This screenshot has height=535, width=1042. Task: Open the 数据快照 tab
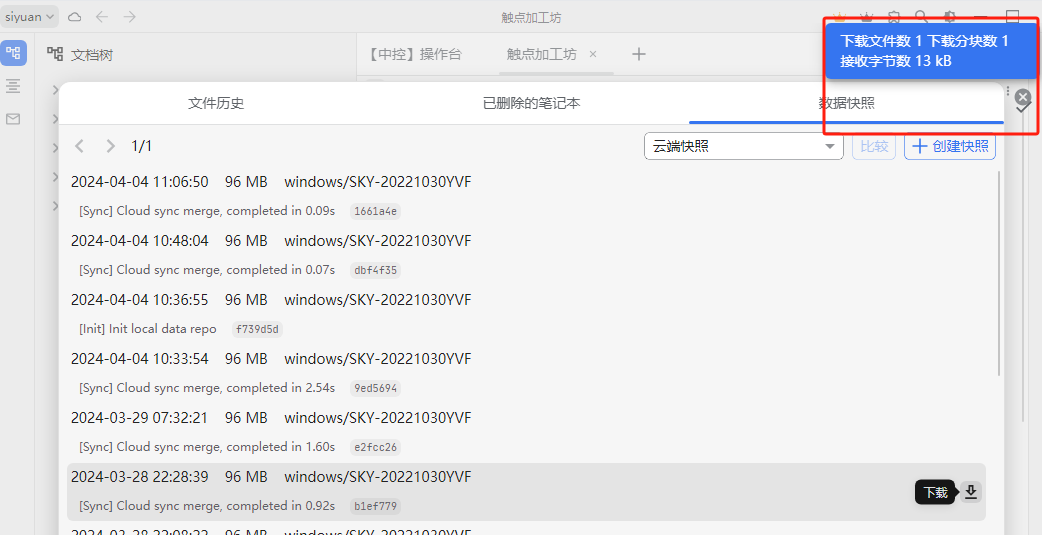[x=846, y=103]
